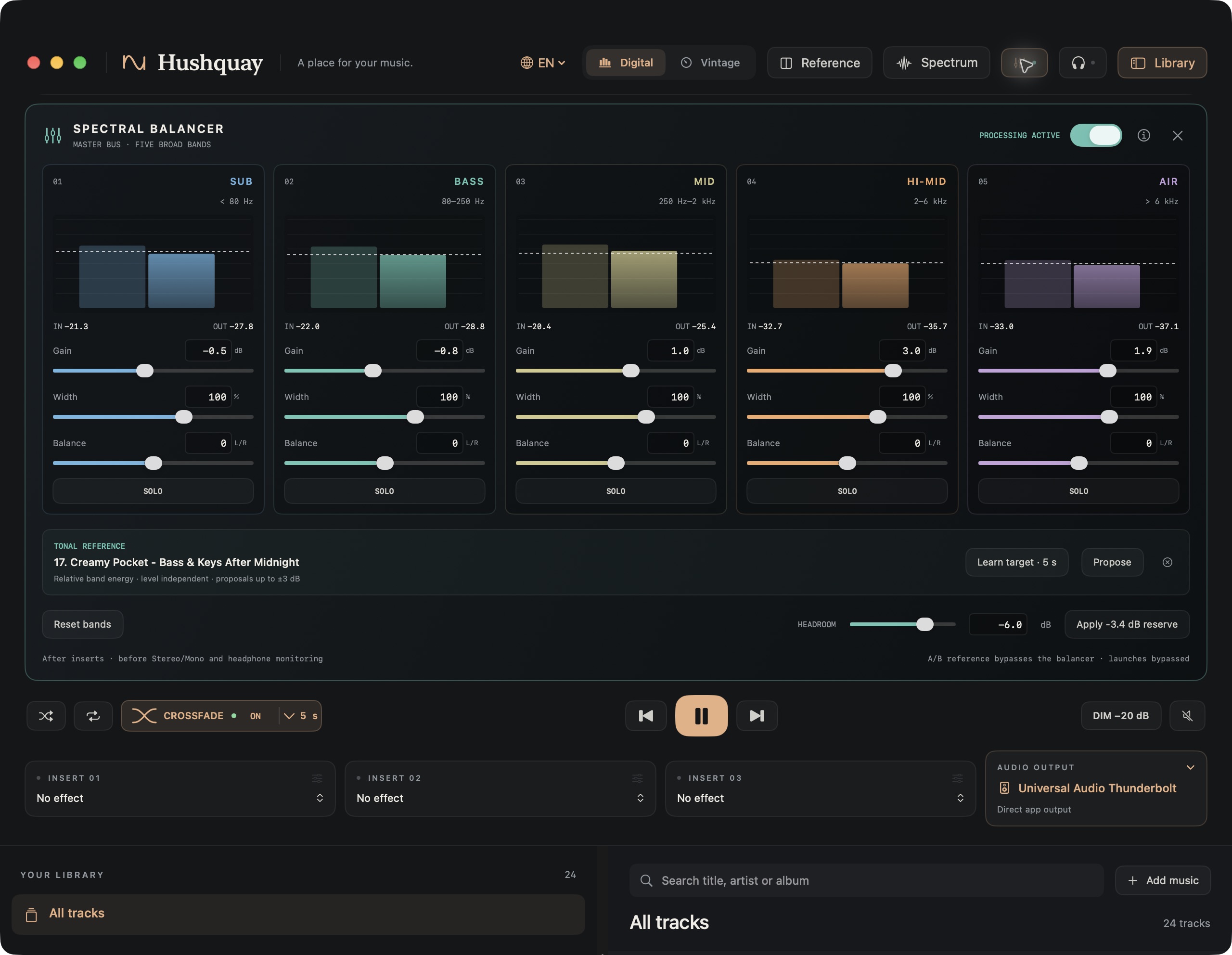
Task: Choose an effect for Insert 03
Action: 821,798
